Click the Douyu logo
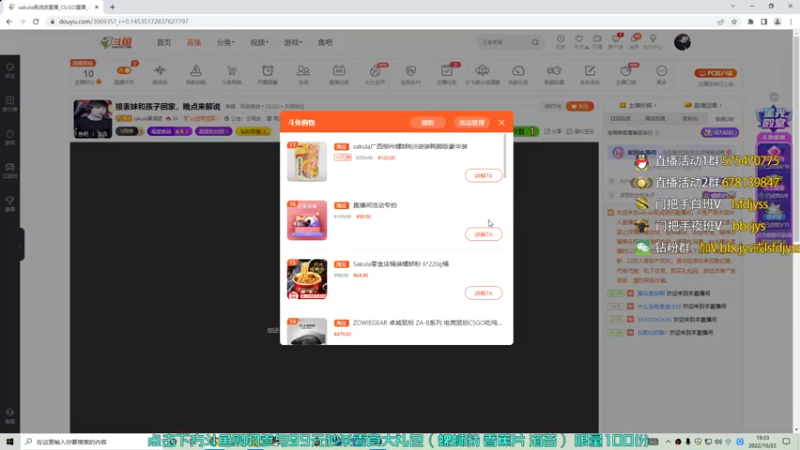This screenshot has height=450, width=800. (116, 42)
